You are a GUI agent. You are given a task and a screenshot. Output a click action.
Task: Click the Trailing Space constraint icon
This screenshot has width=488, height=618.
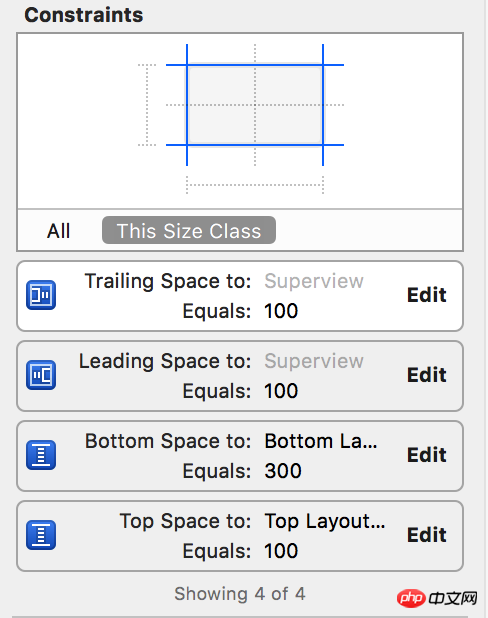(41, 295)
